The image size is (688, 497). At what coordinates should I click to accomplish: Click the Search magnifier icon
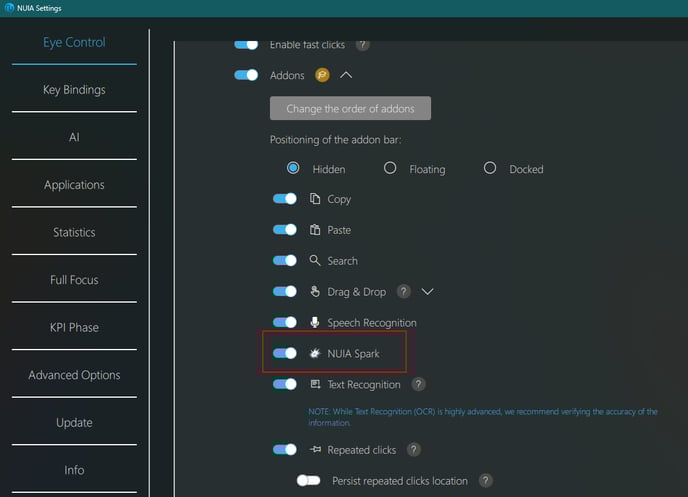coord(315,260)
